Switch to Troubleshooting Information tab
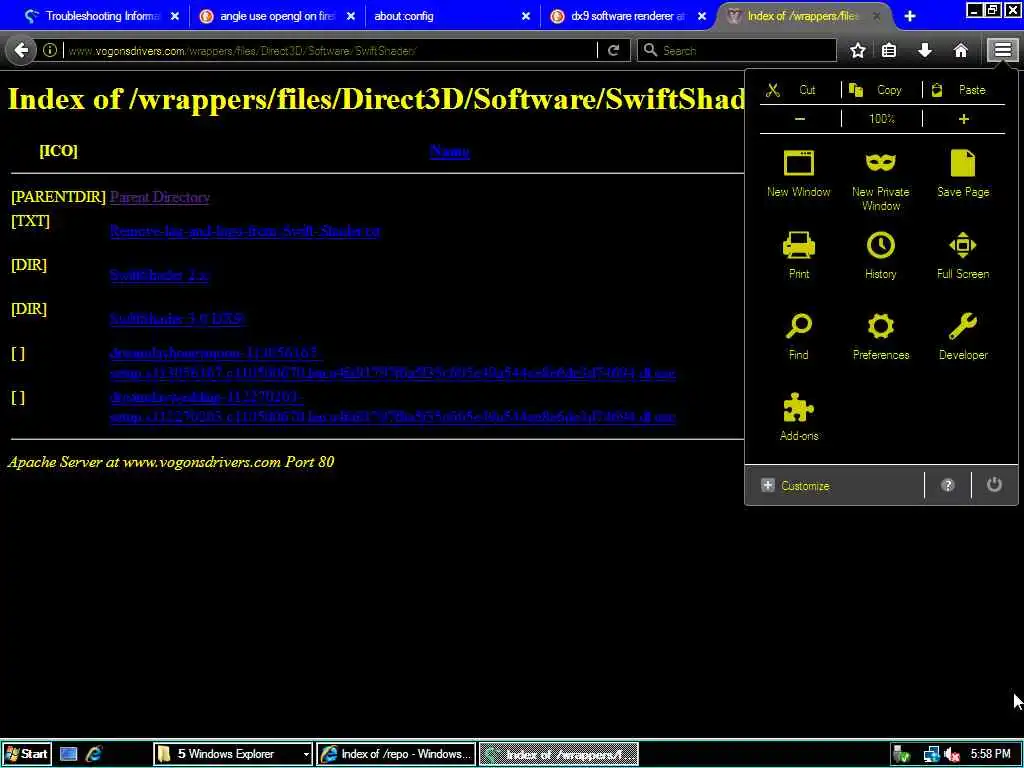The width and height of the screenshot is (1024, 768). [95, 16]
